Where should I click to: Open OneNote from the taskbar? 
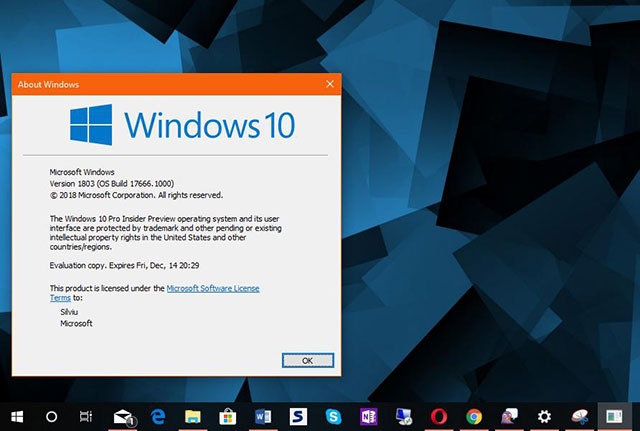pyautogui.click(x=369, y=417)
